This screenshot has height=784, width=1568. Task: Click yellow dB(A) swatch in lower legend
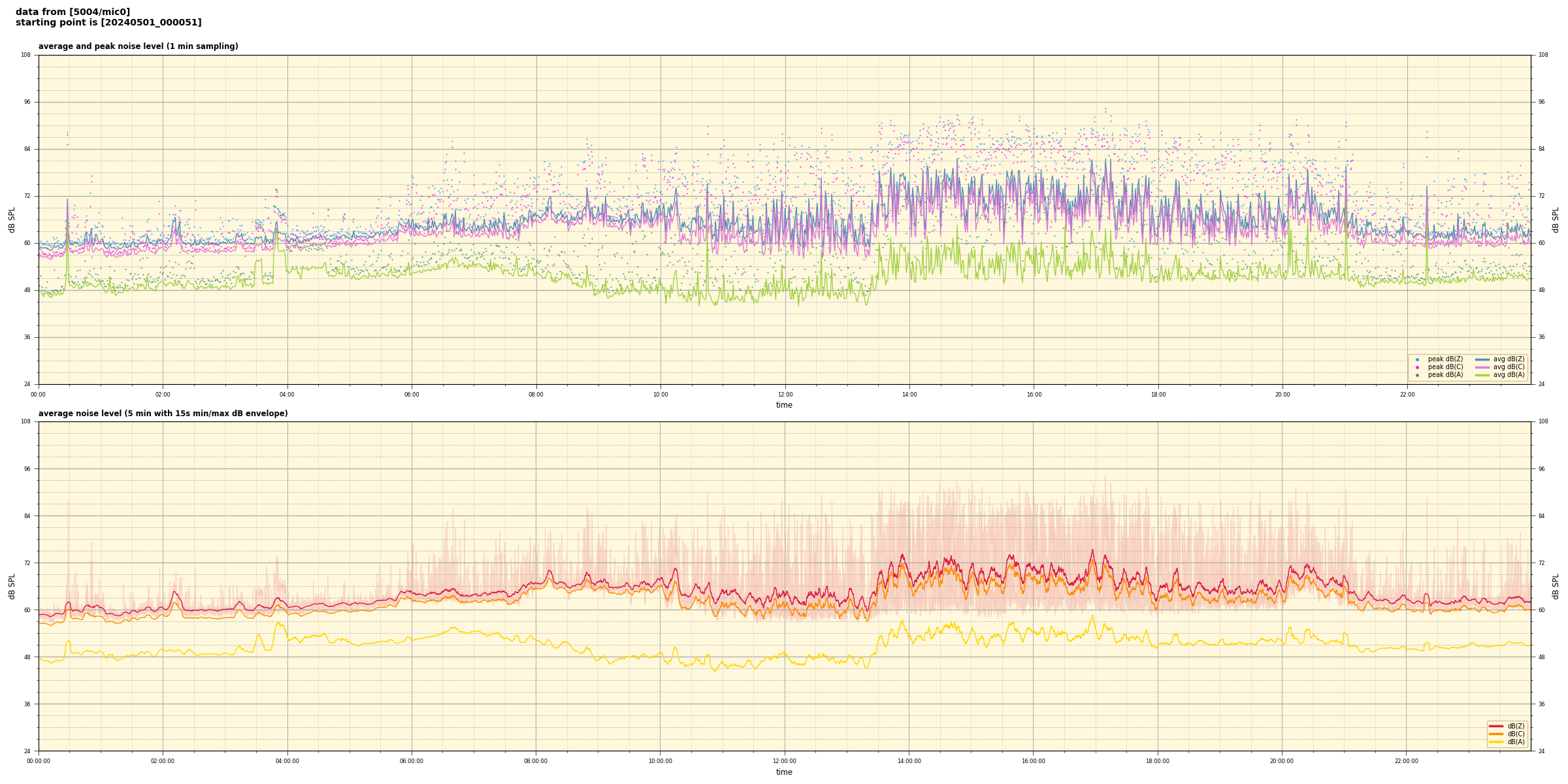pos(1496,742)
